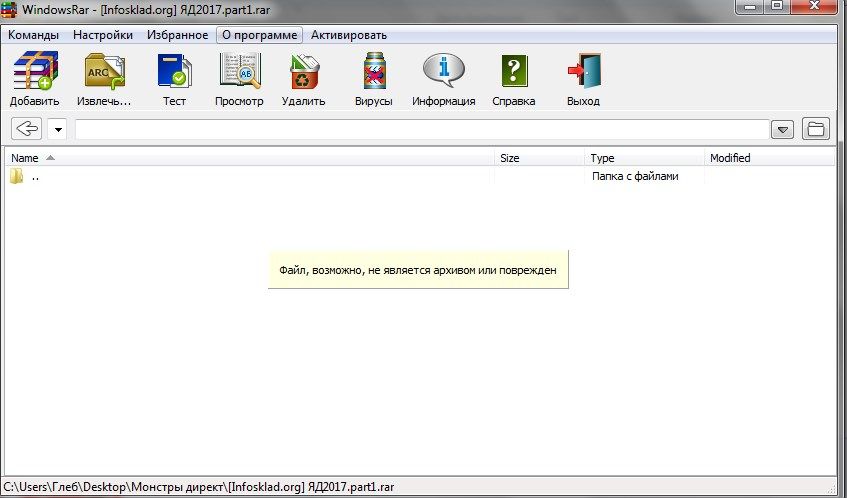Click inside the empty address path field
Viewport: 847px width, 498px height.
[422, 130]
